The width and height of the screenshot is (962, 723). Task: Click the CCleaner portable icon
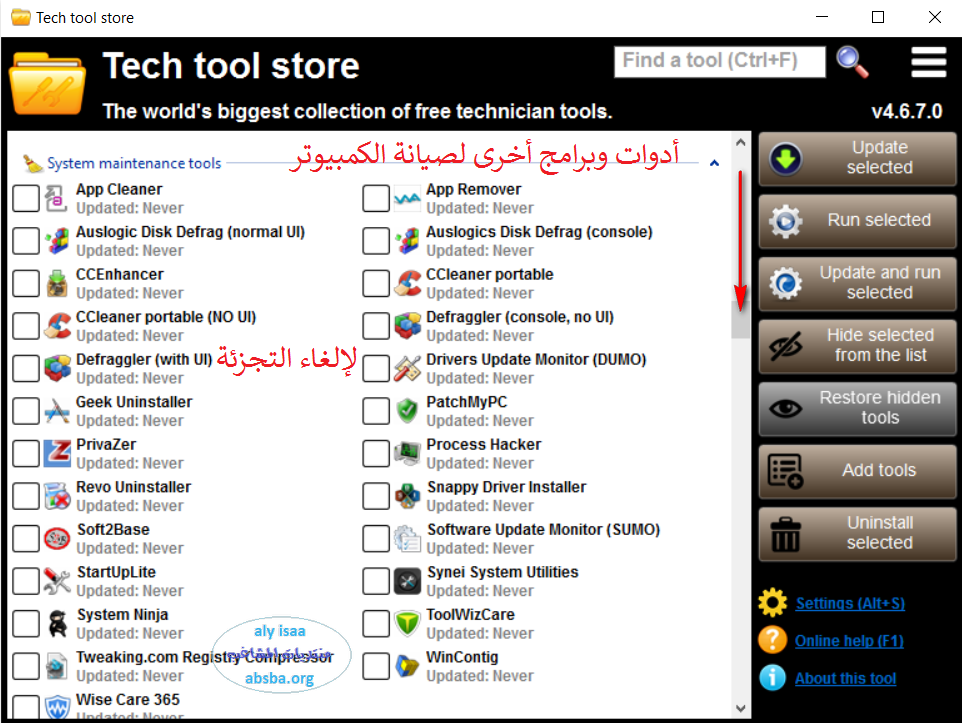click(x=407, y=284)
